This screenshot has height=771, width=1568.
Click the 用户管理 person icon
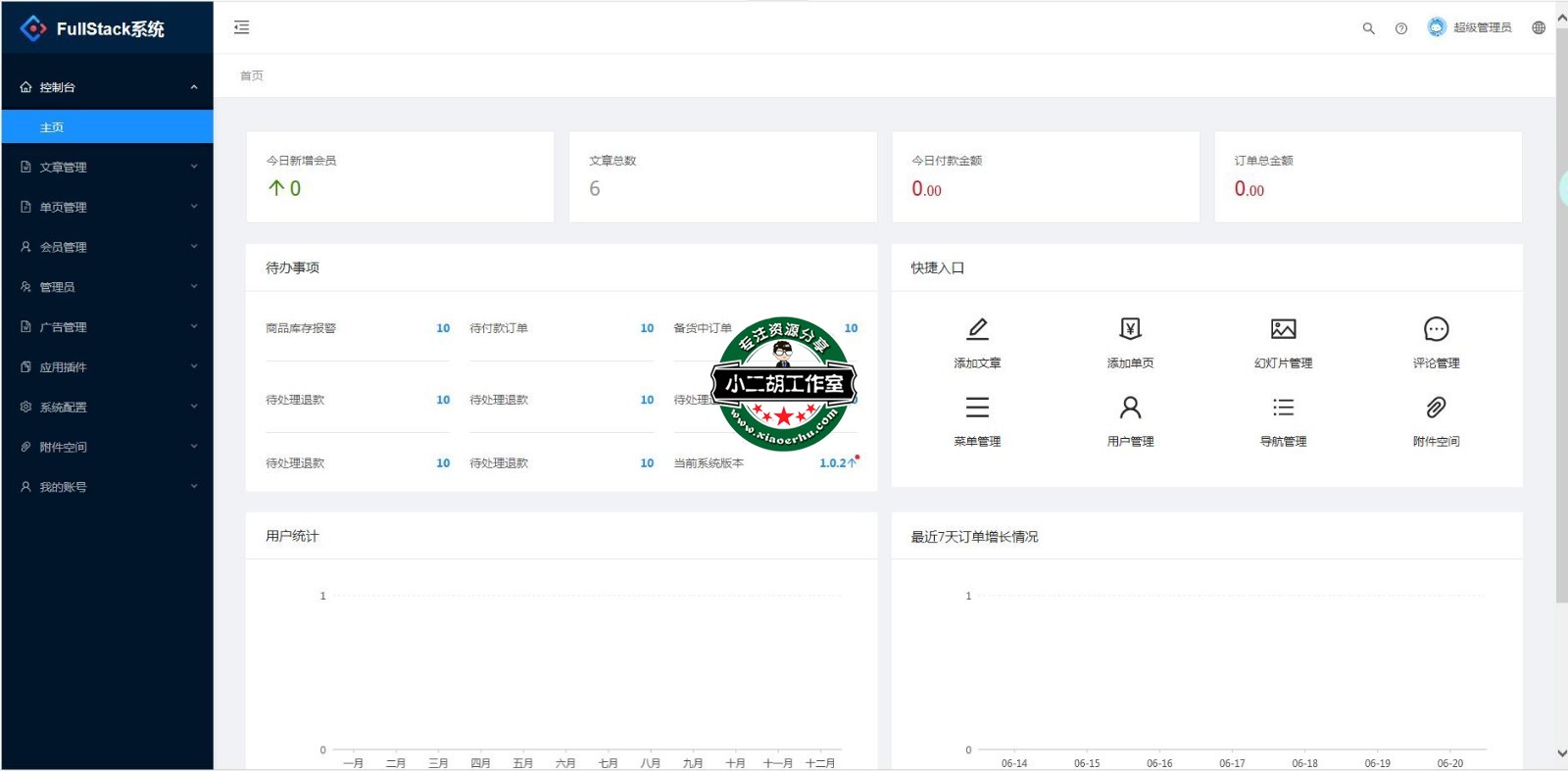pos(1130,408)
